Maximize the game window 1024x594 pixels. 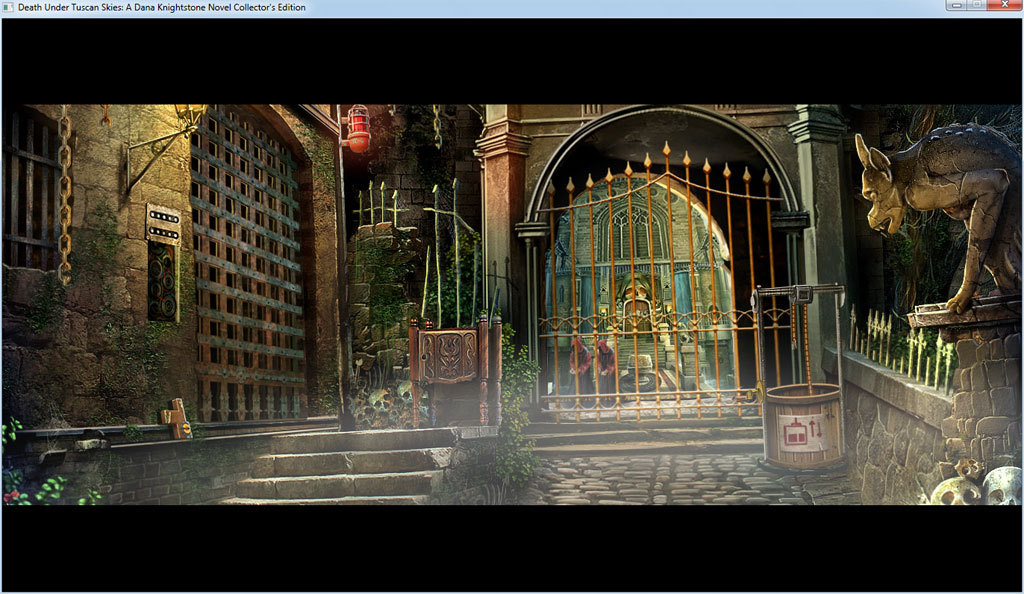(978, 5)
